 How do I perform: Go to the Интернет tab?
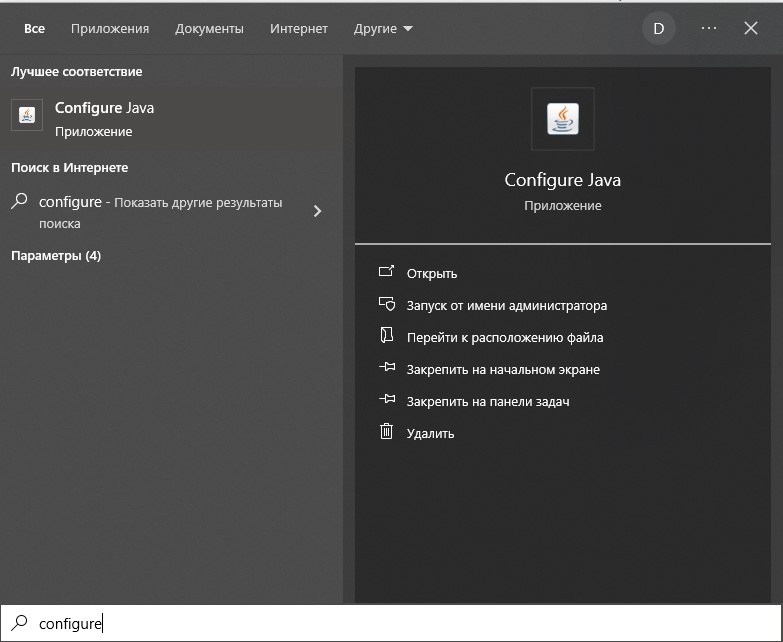click(299, 28)
